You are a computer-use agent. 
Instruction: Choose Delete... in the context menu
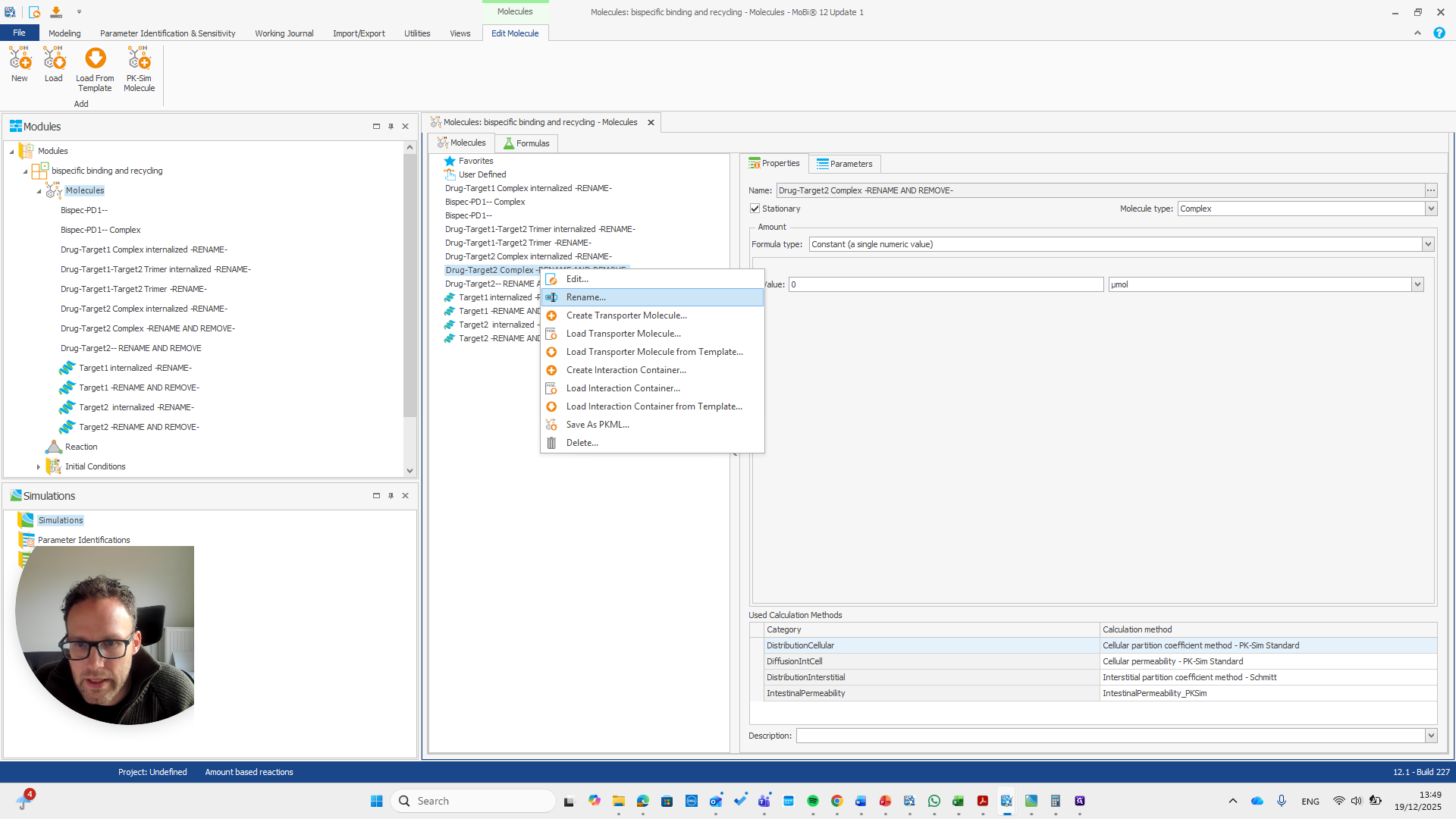tap(582, 443)
